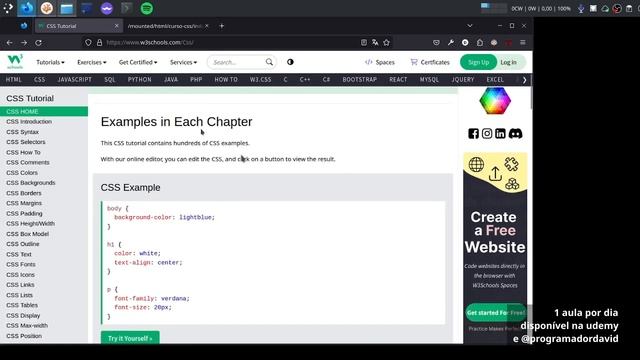Open the extensions puzzle icon
This screenshot has width=640, height=360.
pos(480,42)
